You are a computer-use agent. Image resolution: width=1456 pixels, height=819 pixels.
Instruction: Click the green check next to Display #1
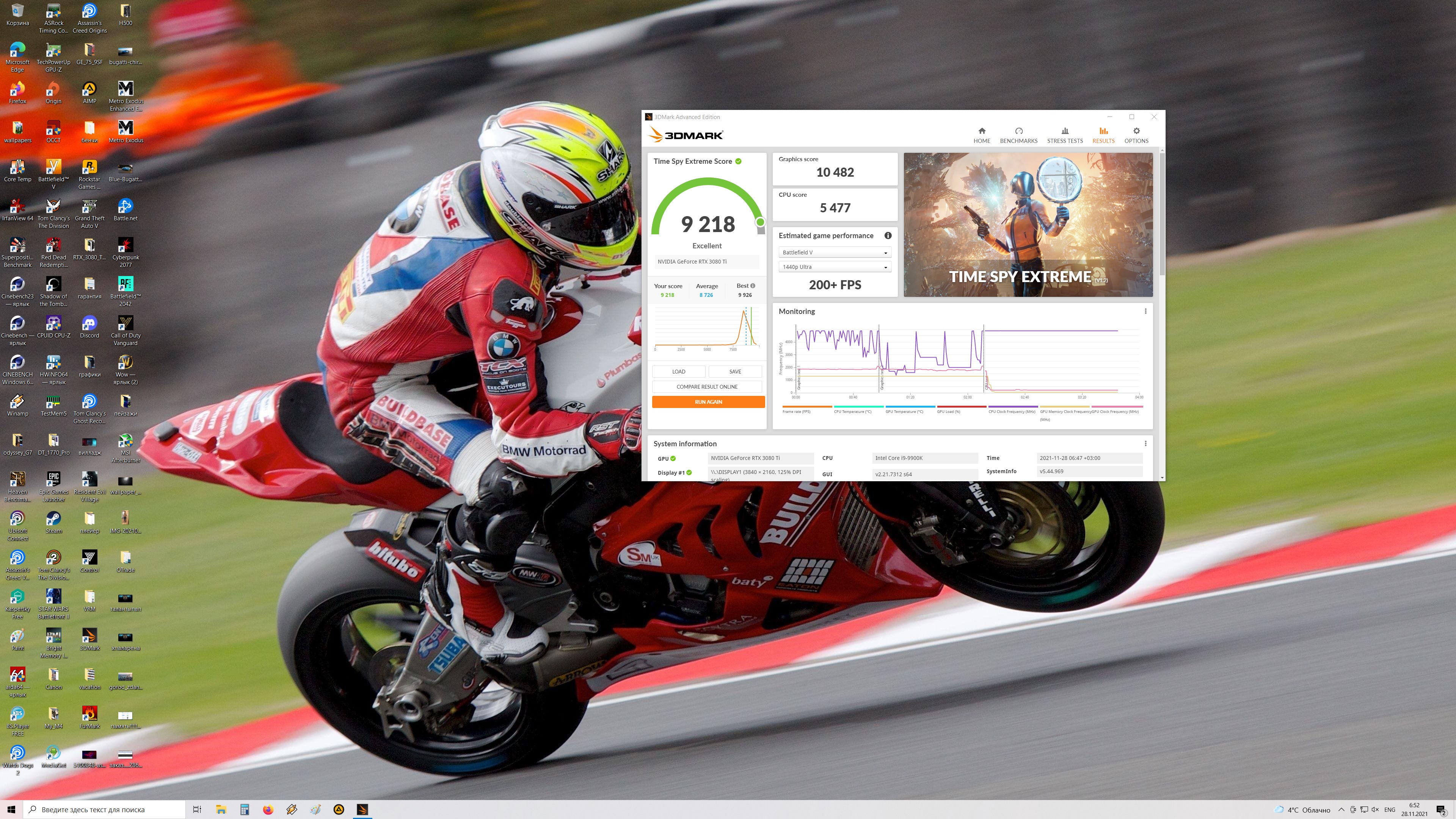point(689,472)
